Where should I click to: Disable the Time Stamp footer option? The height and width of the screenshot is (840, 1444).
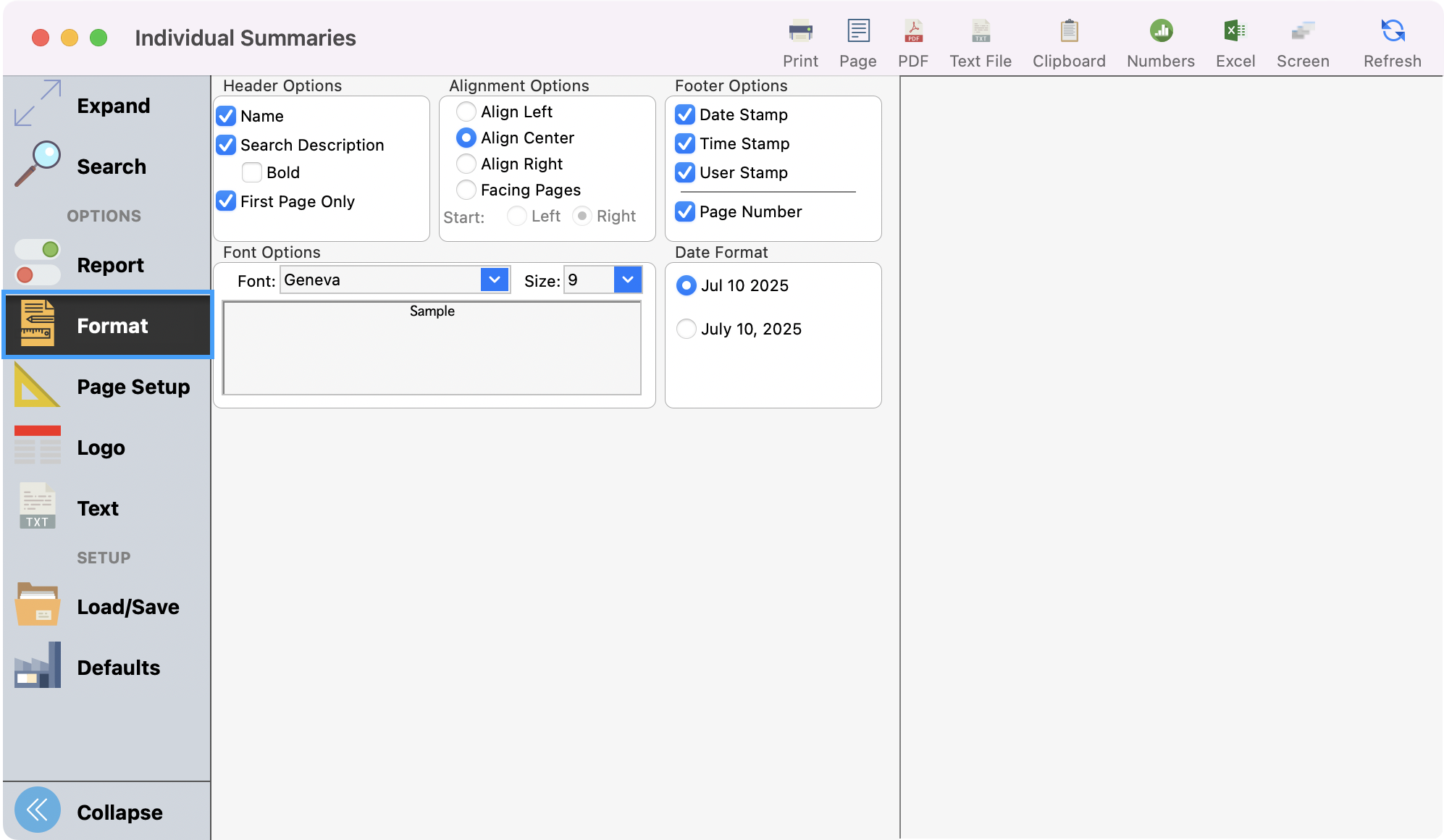685,143
